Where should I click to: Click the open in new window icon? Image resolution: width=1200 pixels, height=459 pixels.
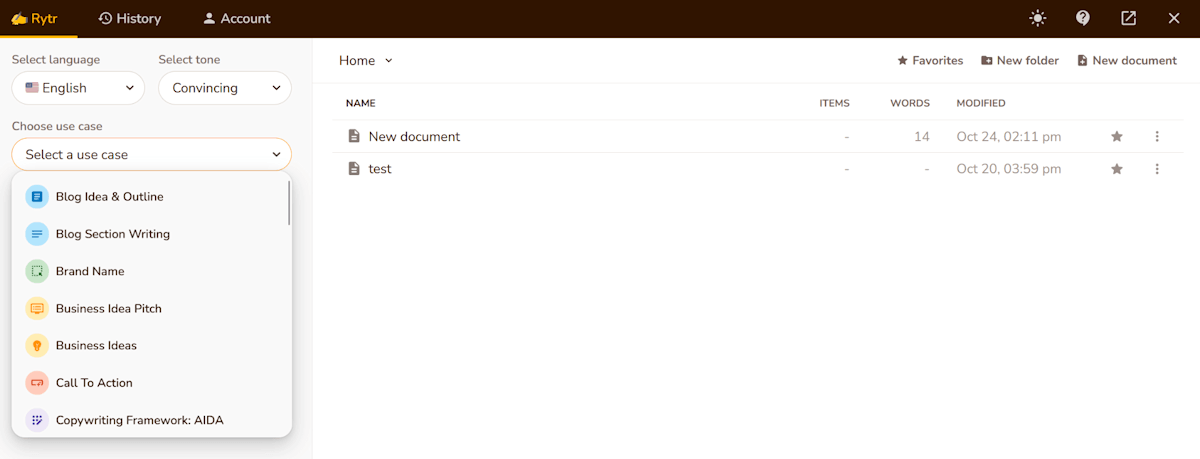pyautogui.click(x=1128, y=18)
